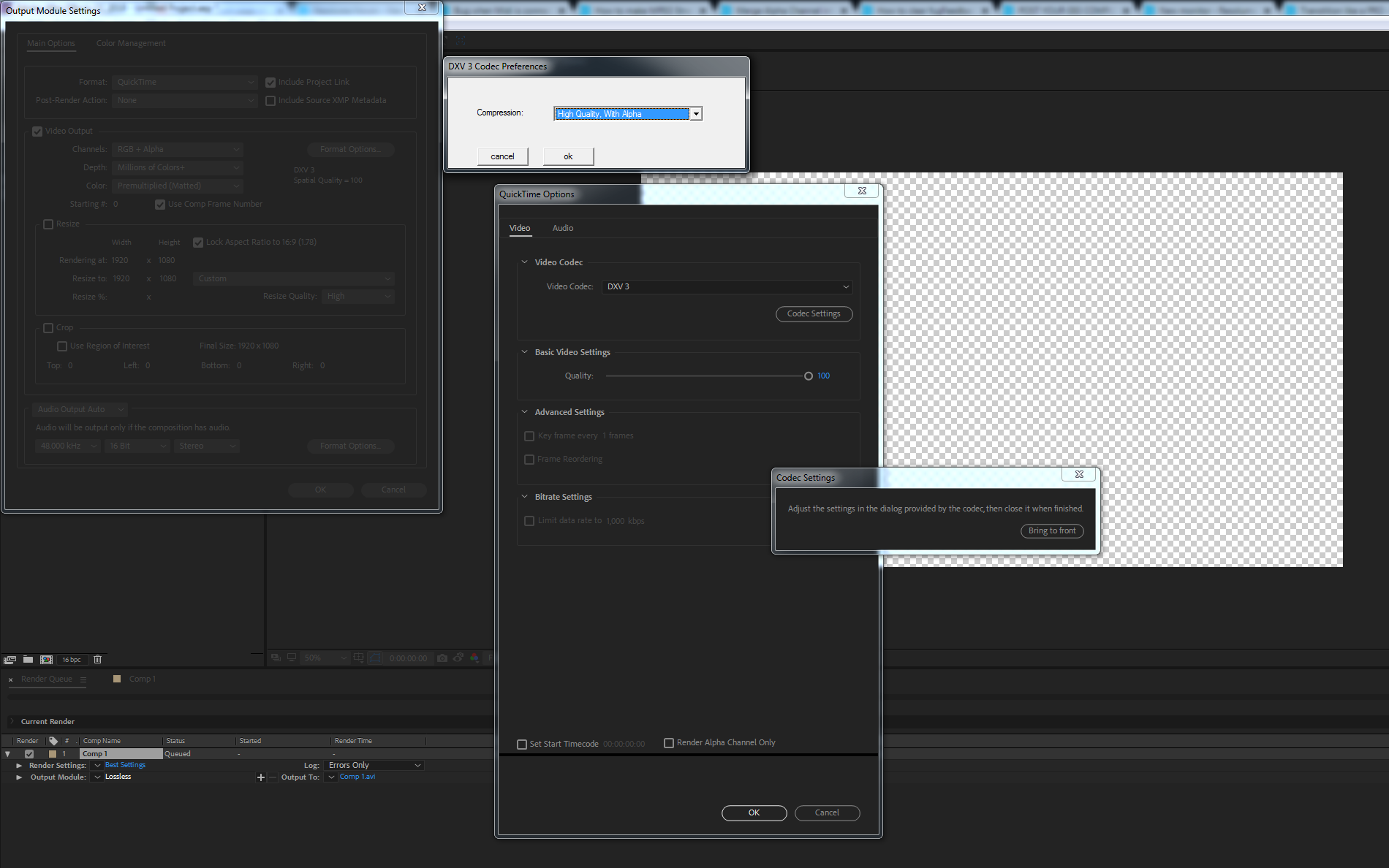Open the Video Codec DXV 3 dropdown
Screen dimensions: 1389x868
pos(727,287)
